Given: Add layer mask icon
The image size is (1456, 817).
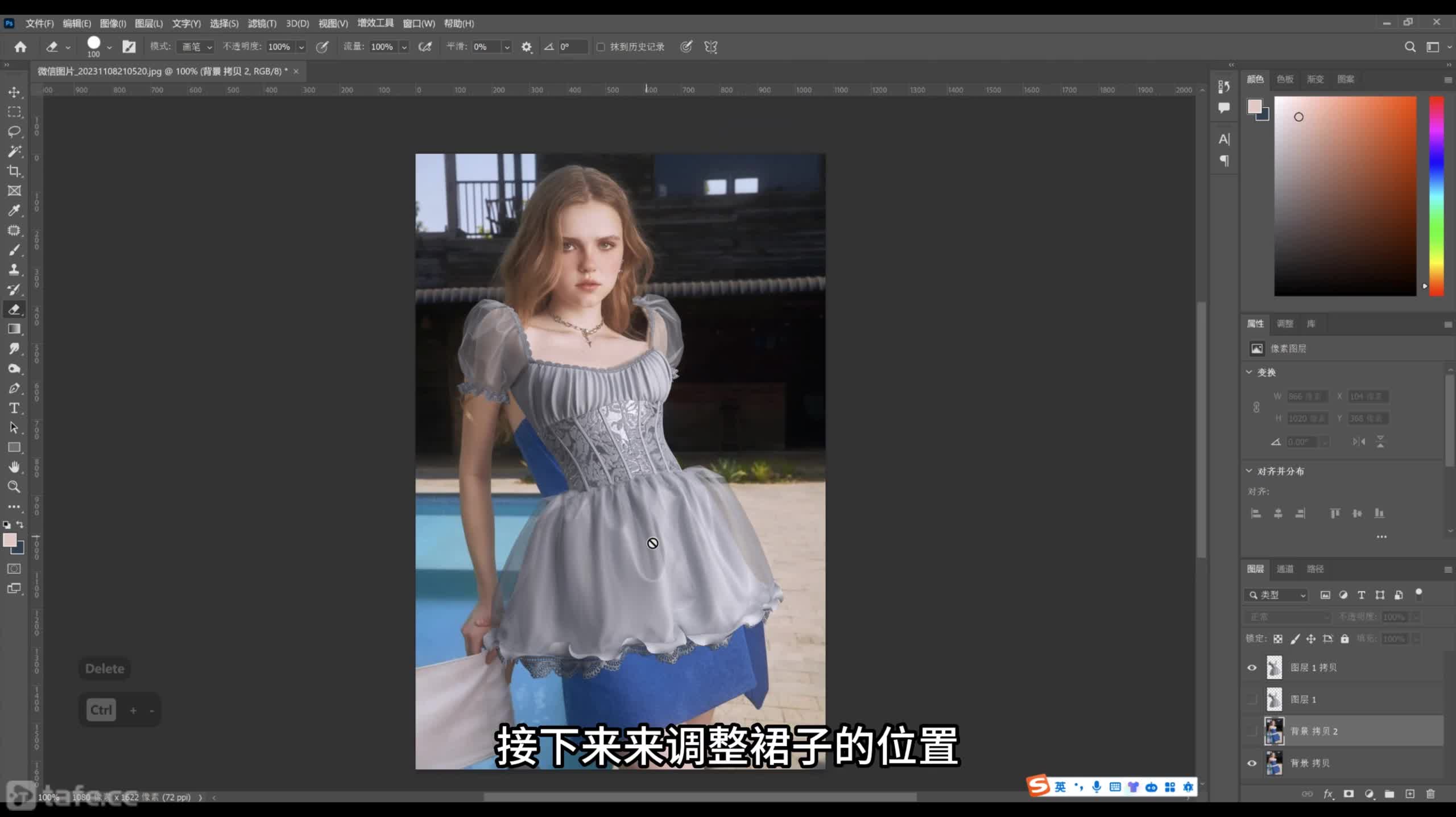Looking at the screenshot, I should pyautogui.click(x=1349, y=794).
